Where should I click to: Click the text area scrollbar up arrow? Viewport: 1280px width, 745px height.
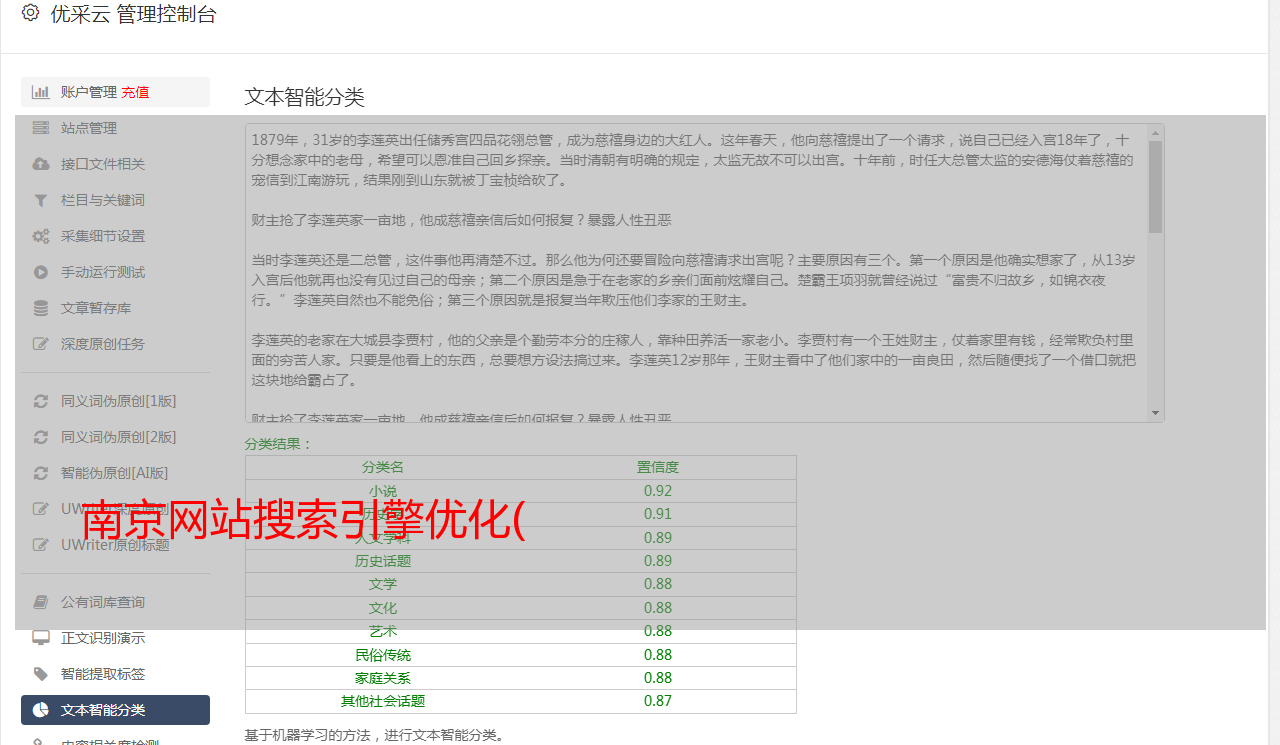pos(1156,132)
